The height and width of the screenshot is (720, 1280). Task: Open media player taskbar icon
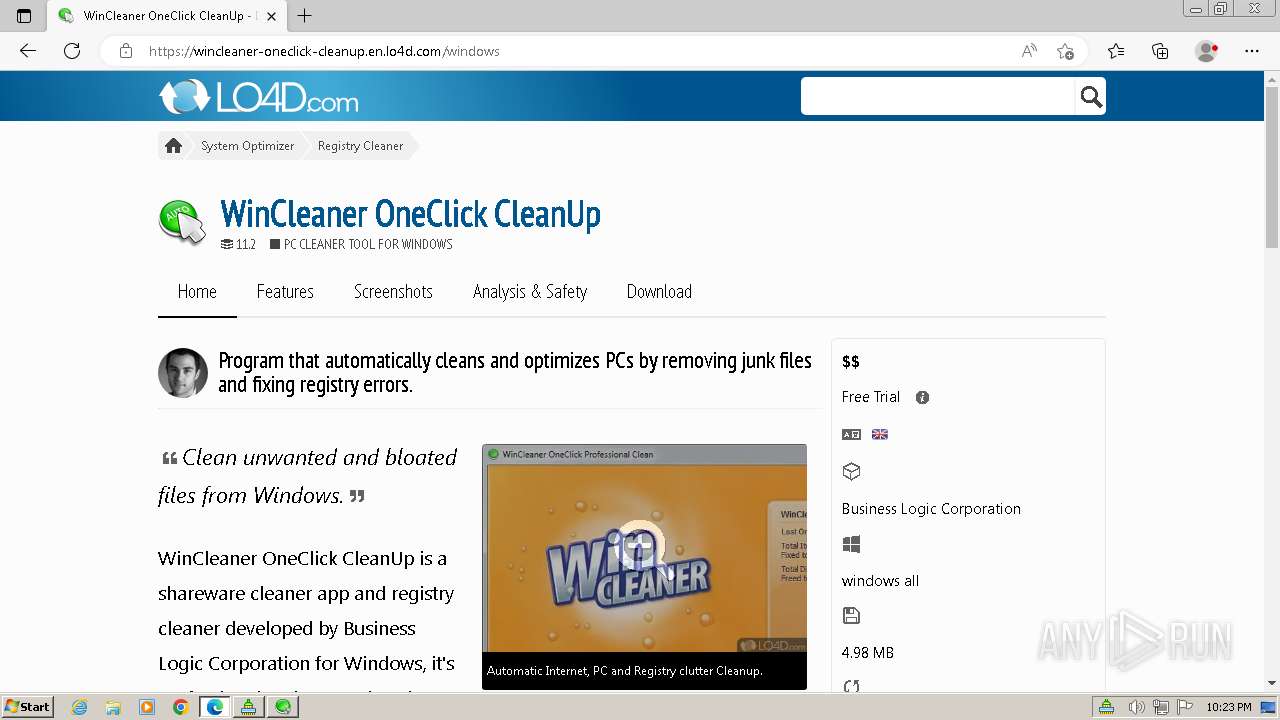pos(147,707)
